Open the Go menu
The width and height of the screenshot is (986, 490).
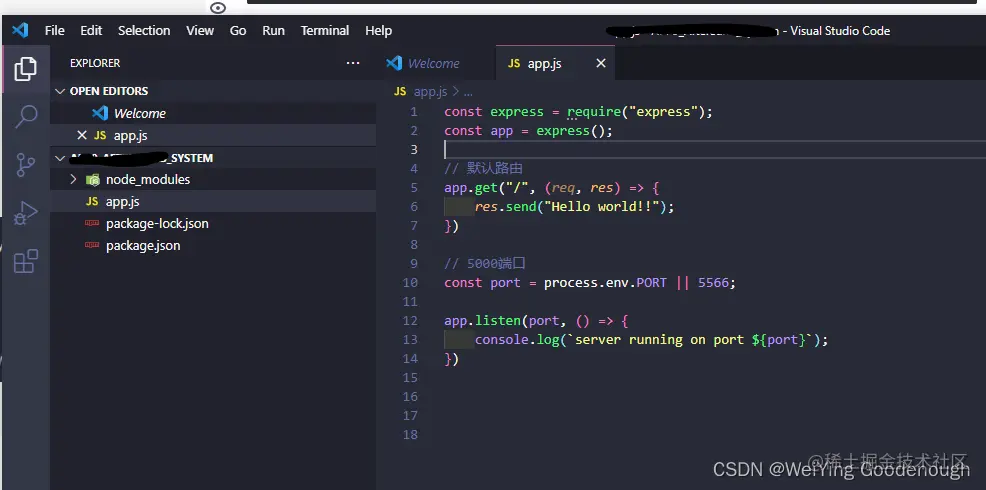pos(238,30)
